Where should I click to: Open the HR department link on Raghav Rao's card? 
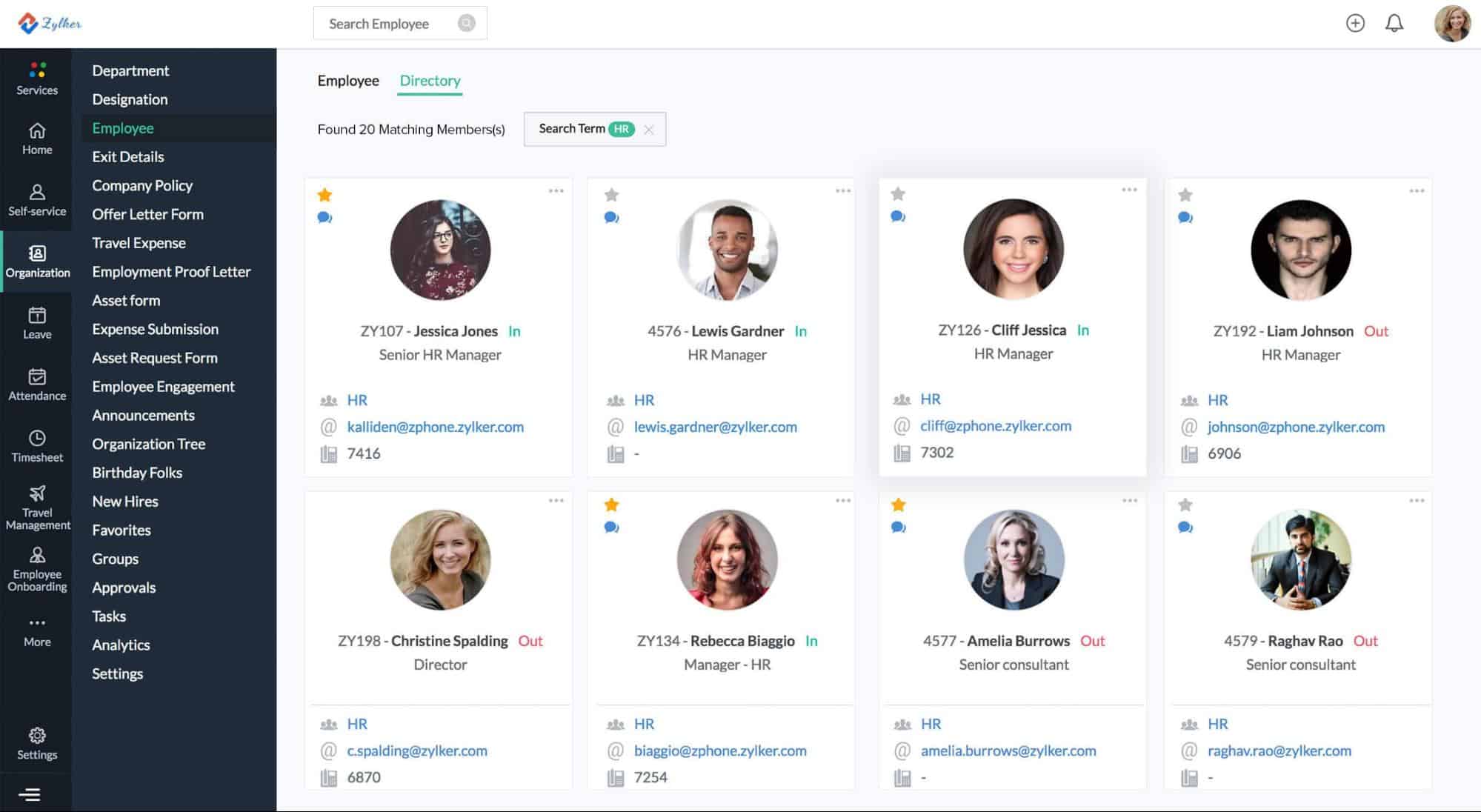(x=1216, y=724)
